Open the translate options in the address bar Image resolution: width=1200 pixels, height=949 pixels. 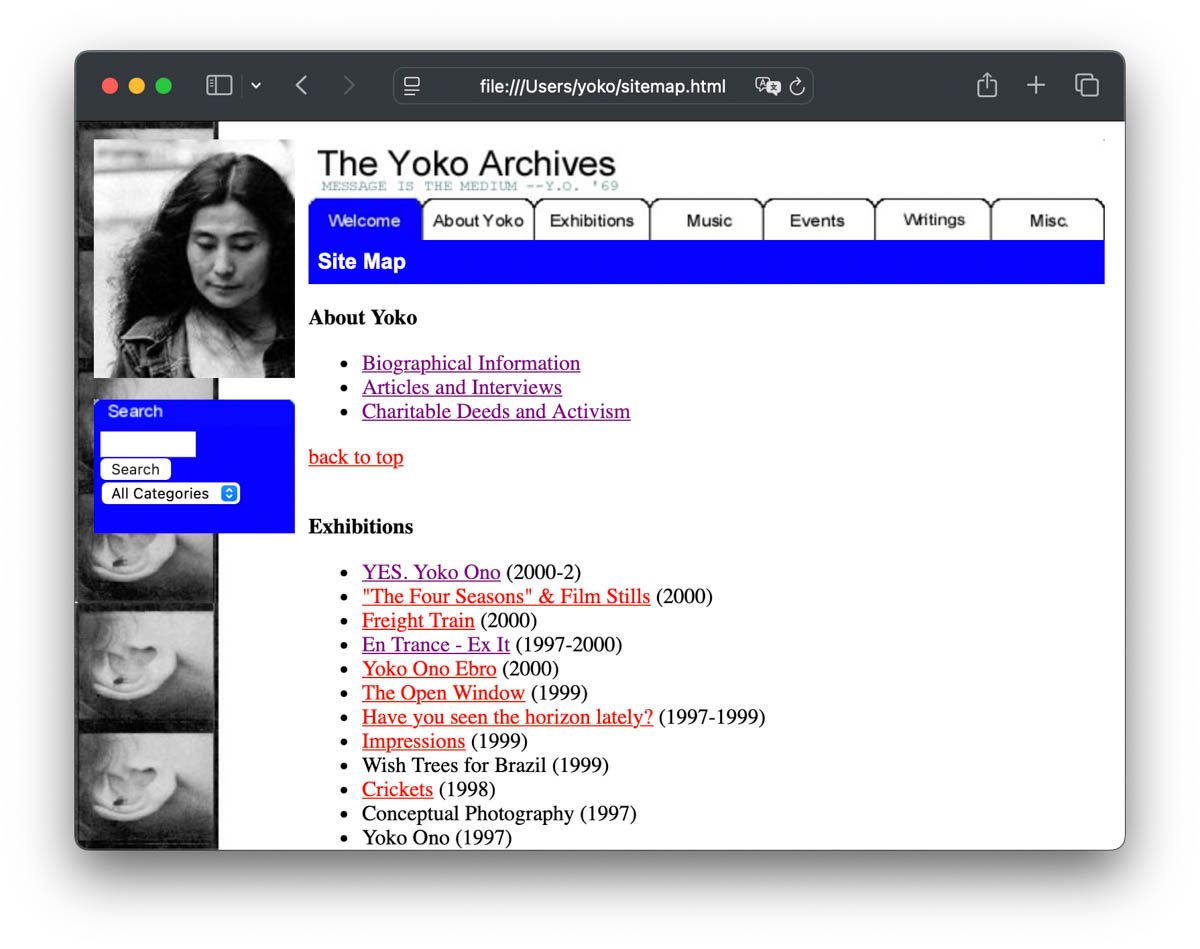tap(766, 86)
